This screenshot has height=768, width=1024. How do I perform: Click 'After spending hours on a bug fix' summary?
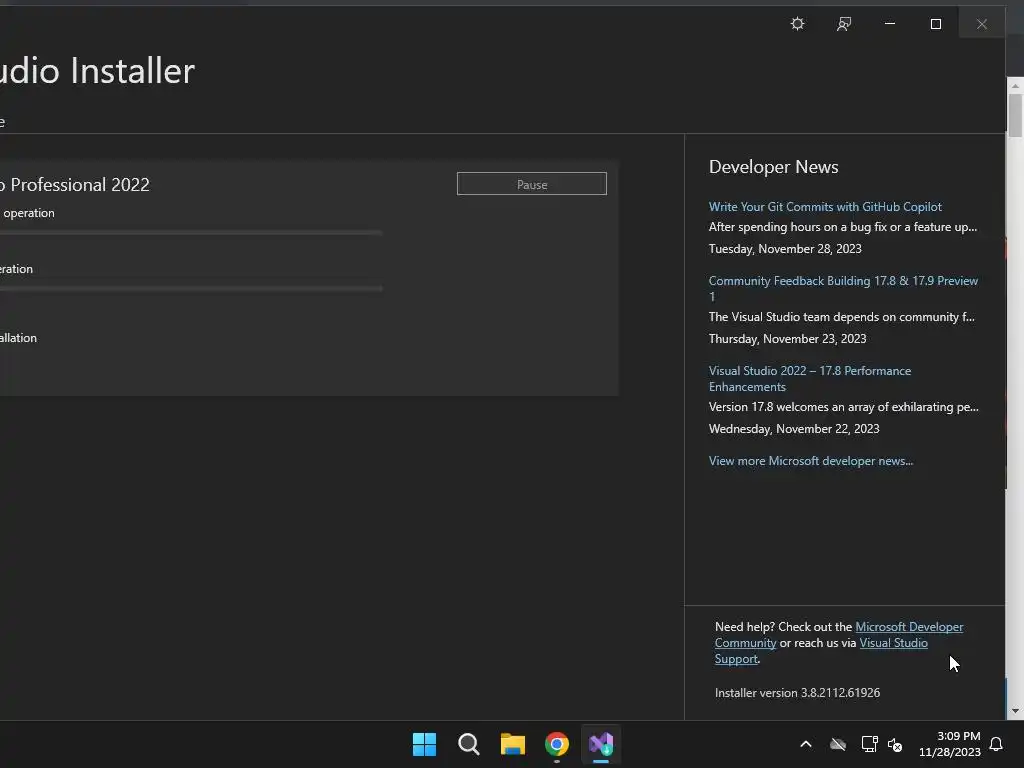coord(843,227)
